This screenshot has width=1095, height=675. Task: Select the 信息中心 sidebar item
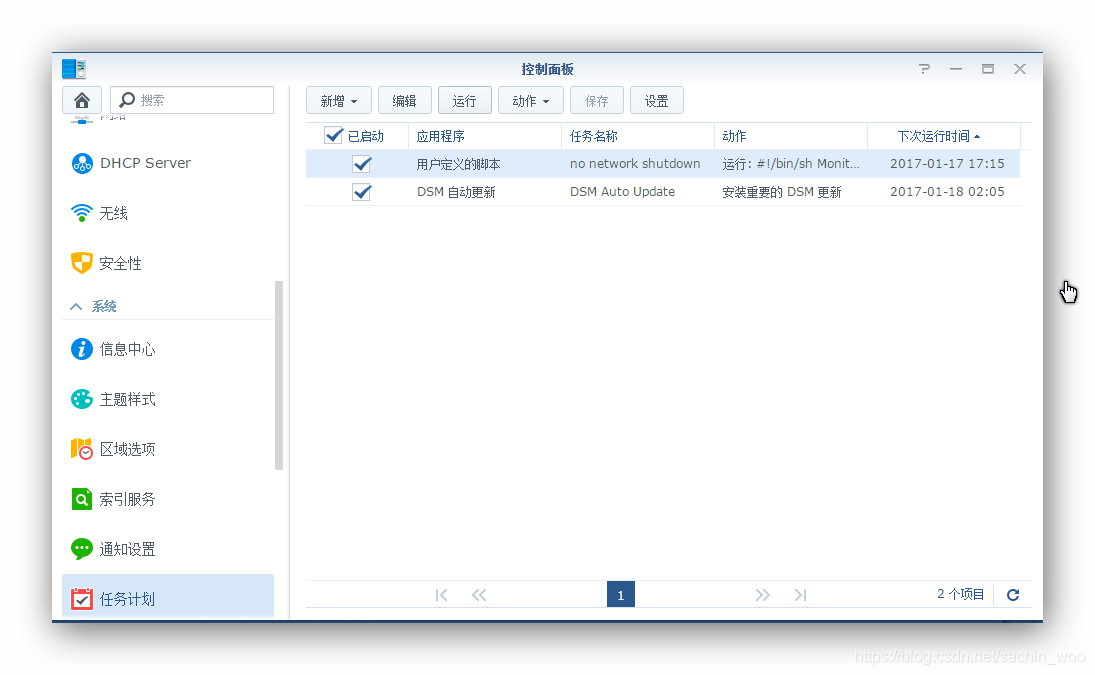tap(168, 348)
